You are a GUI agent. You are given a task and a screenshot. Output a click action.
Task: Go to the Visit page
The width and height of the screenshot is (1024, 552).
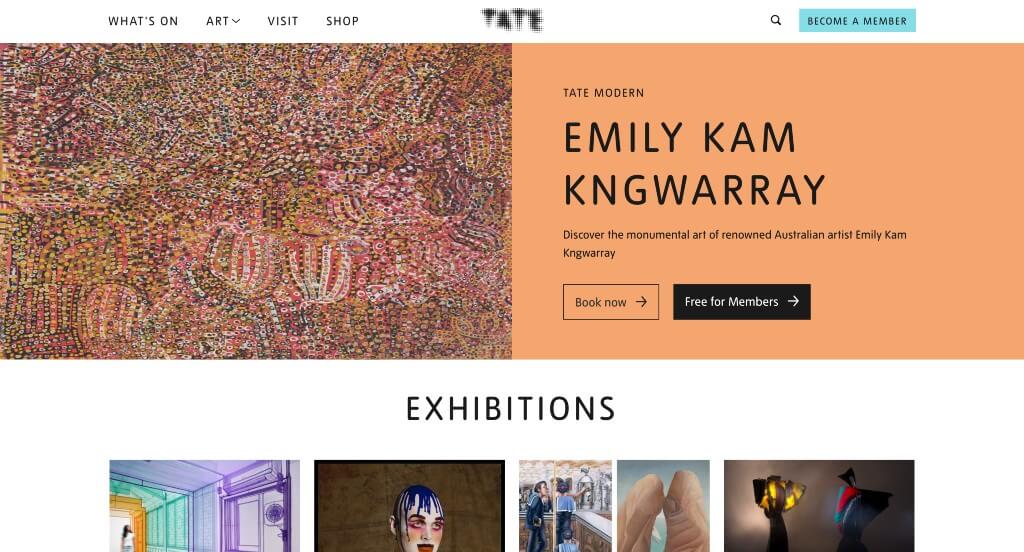coord(283,21)
